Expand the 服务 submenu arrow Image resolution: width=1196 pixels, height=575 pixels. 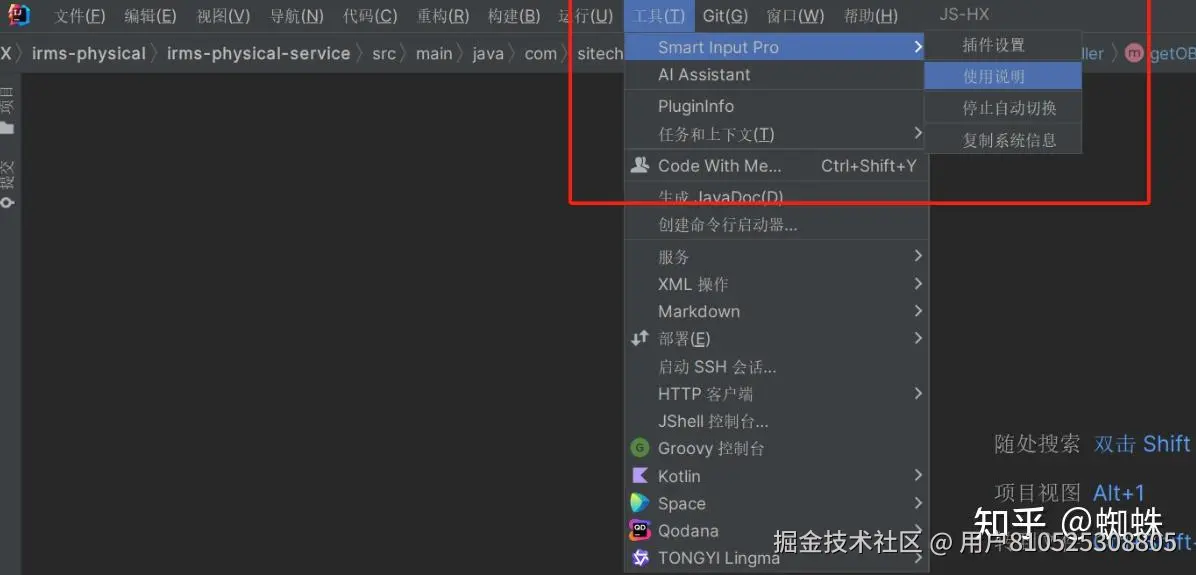point(918,256)
